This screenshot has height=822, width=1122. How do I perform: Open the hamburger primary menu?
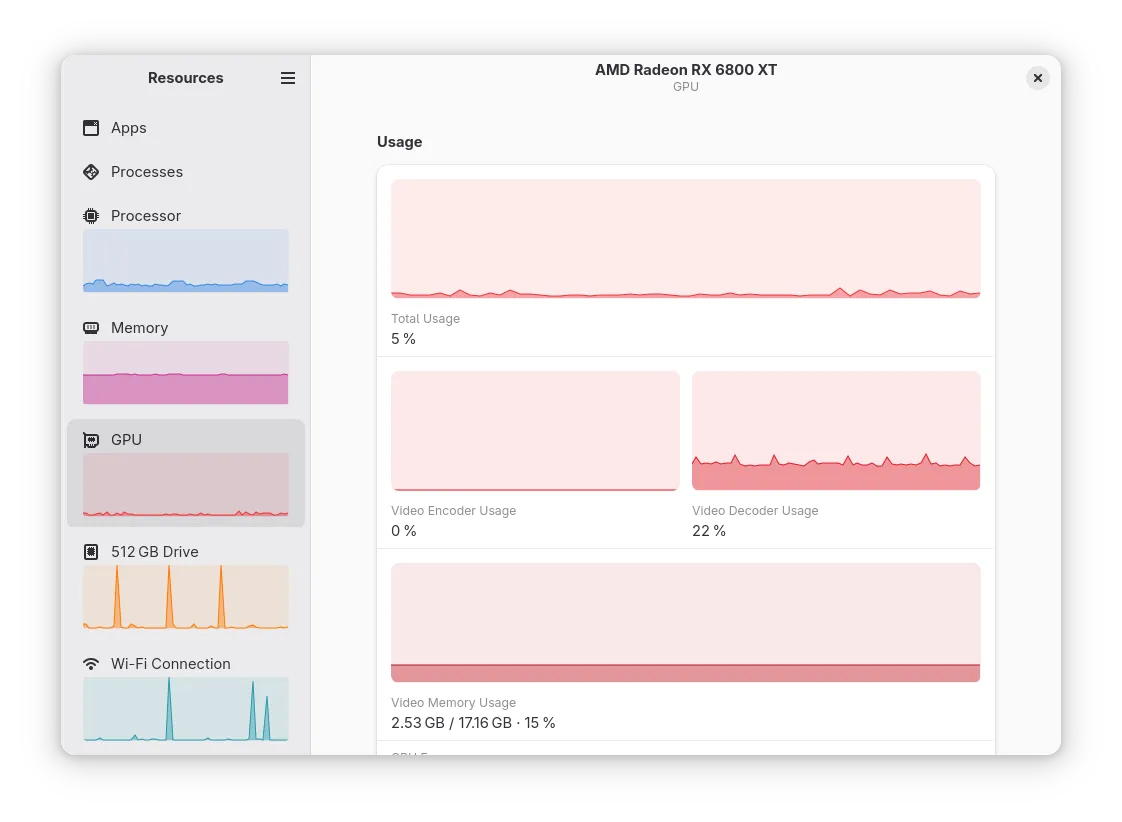pos(288,78)
